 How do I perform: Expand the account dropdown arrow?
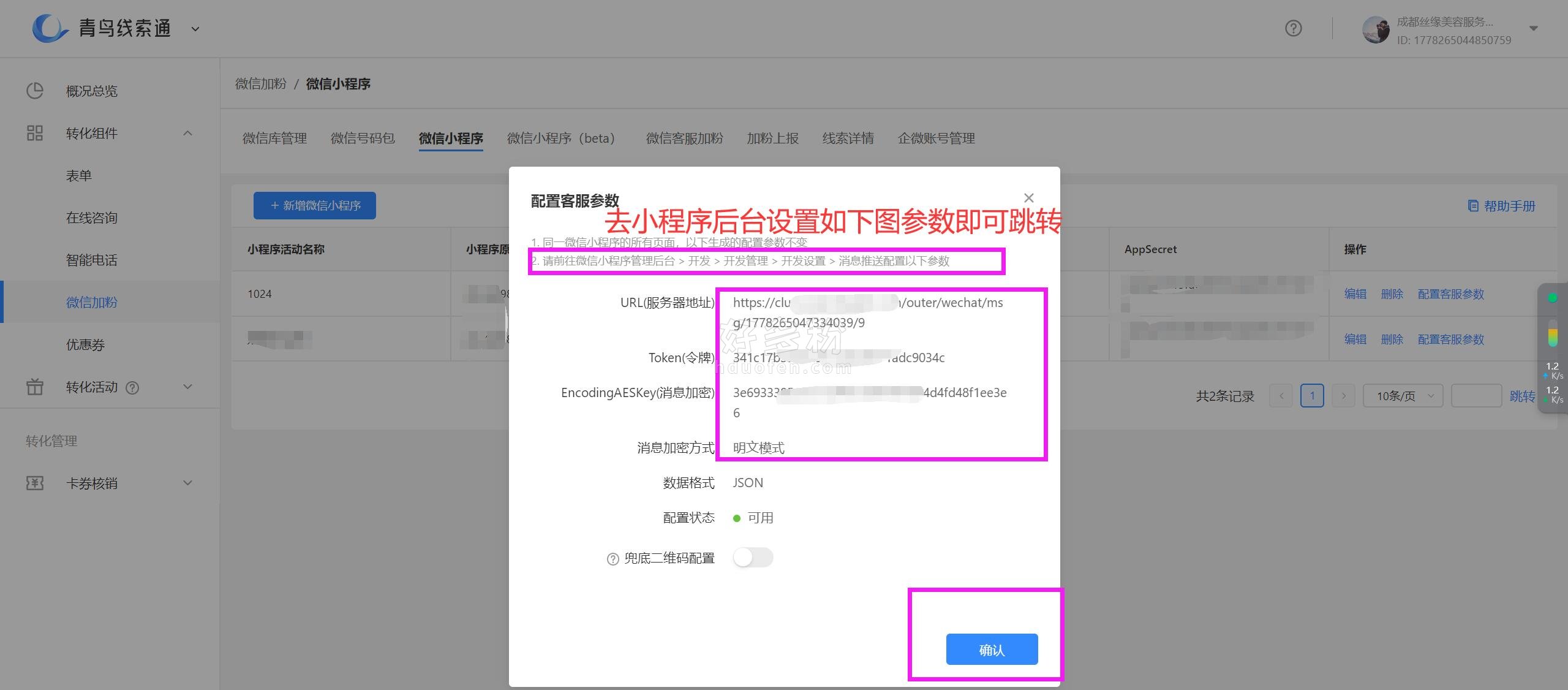1533,28
